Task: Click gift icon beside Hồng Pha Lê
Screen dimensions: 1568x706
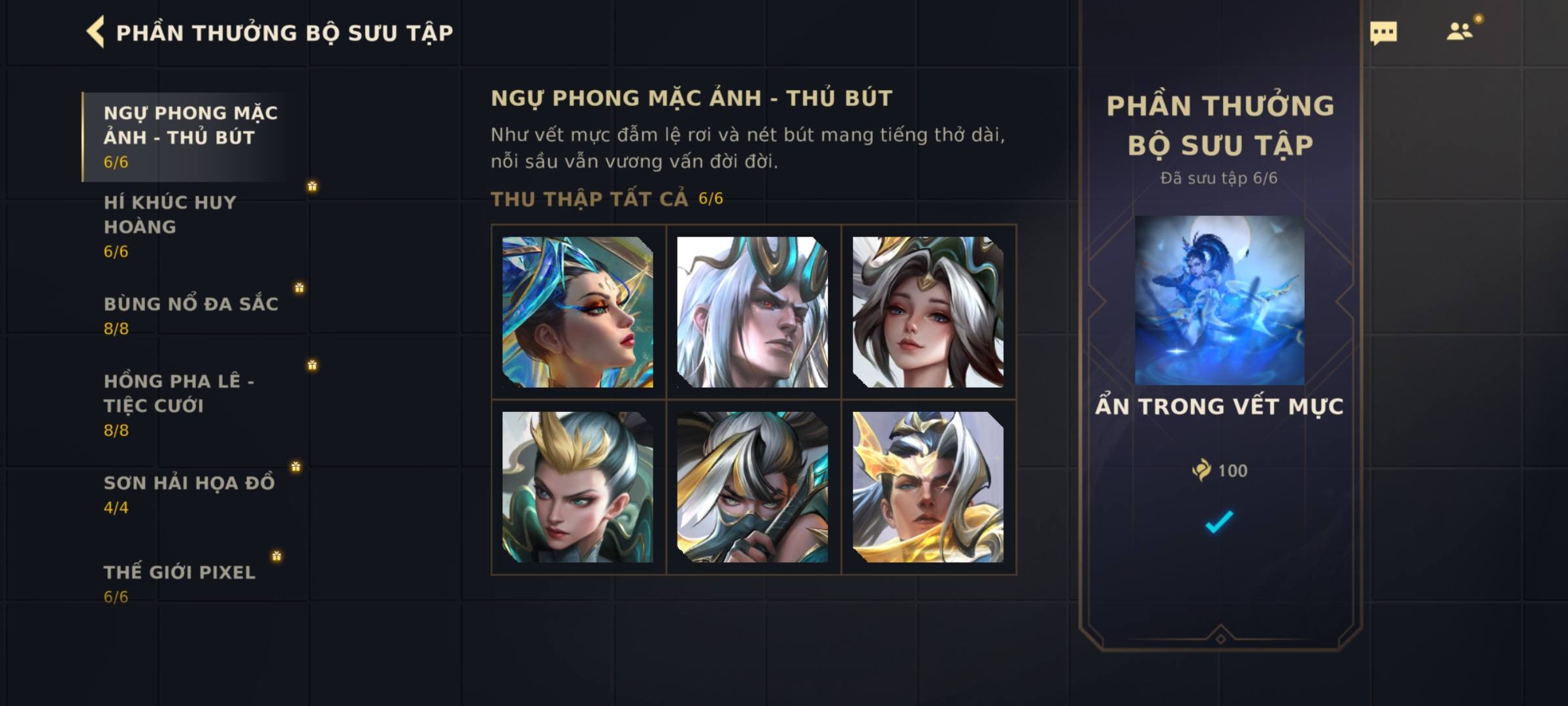Action: point(312,365)
